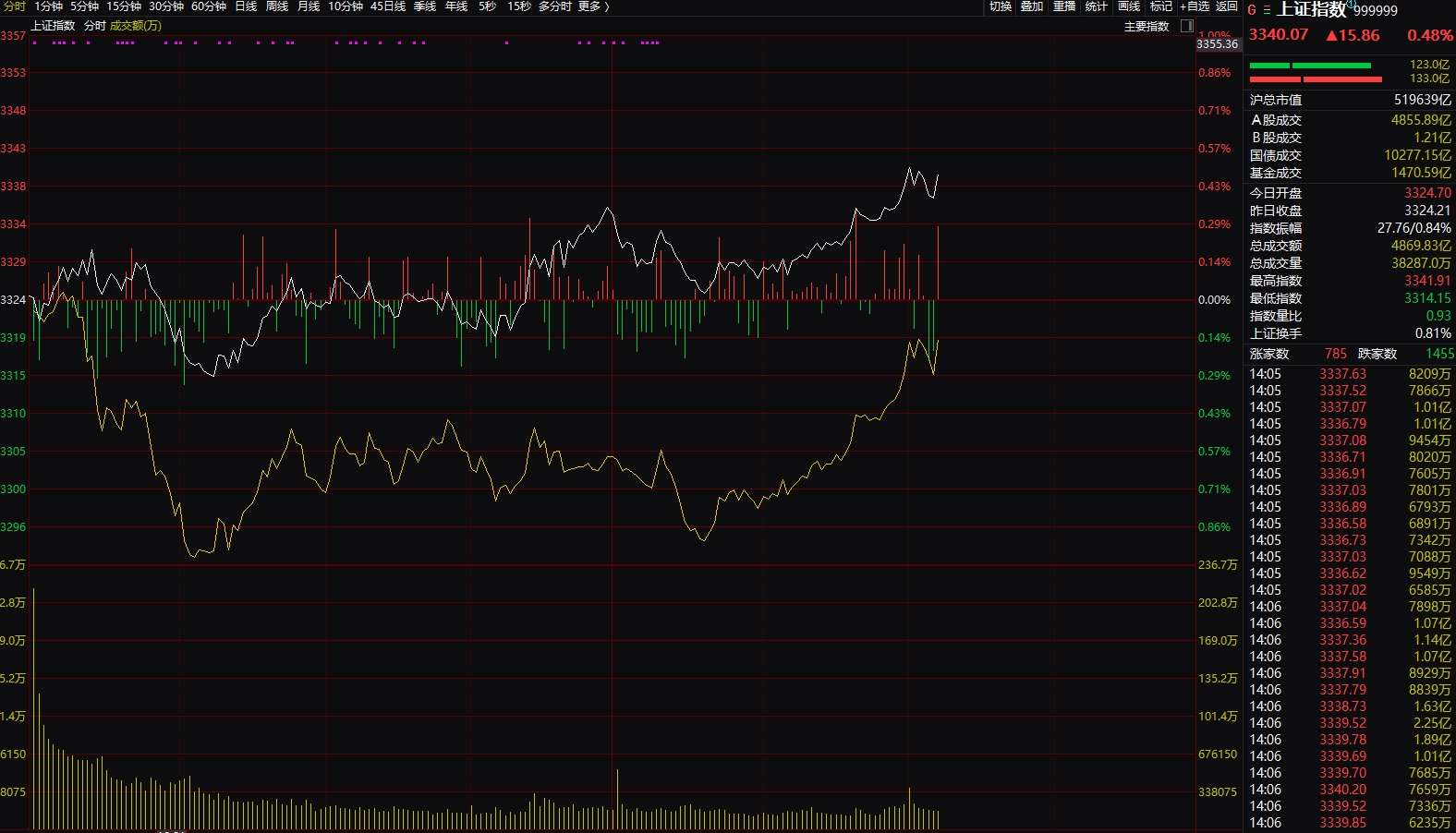Screen dimensions: 1456x833
Task: Open the green three-line menu icon
Action: (x=1267, y=10)
